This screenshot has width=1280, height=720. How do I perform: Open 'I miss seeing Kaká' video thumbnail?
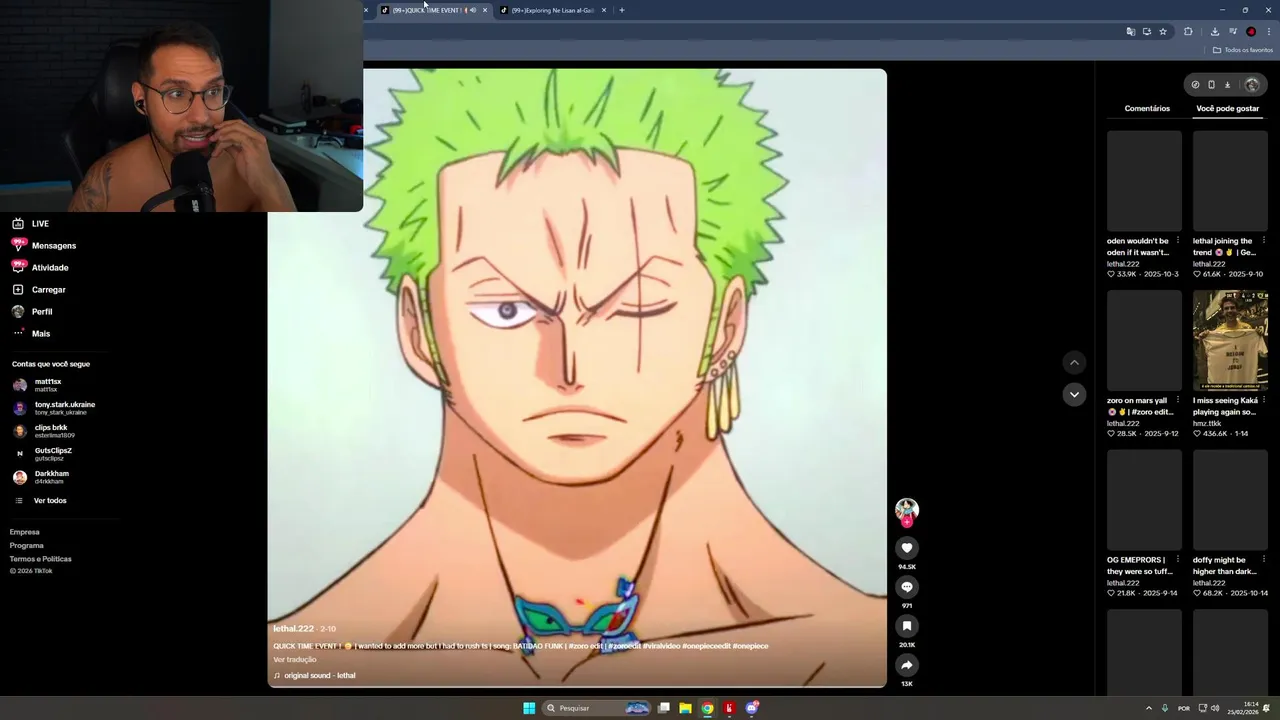[1230, 340]
